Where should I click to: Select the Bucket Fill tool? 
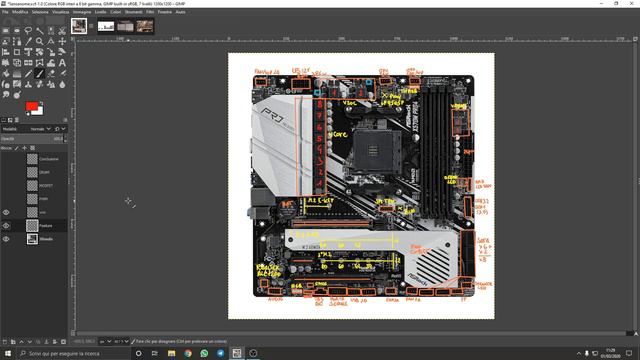6,74
